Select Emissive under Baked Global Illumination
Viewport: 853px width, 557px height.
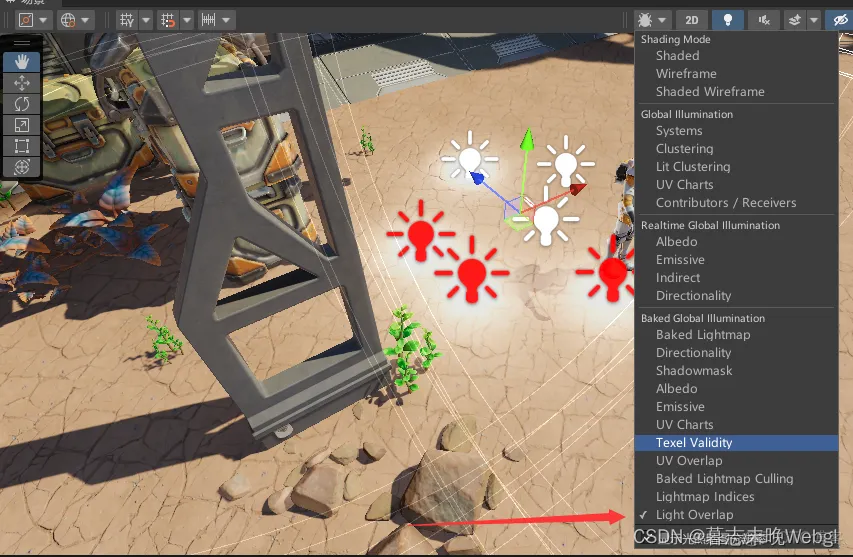tap(736, 406)
